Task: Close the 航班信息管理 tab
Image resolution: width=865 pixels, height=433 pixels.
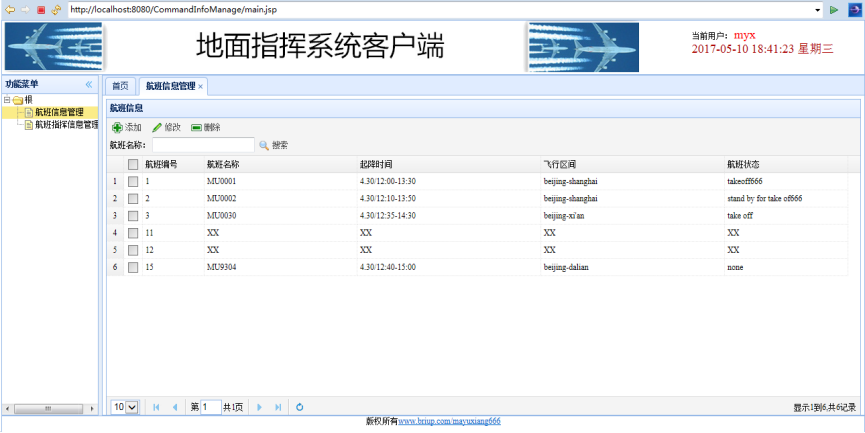Action: click(x=201, y=87)
